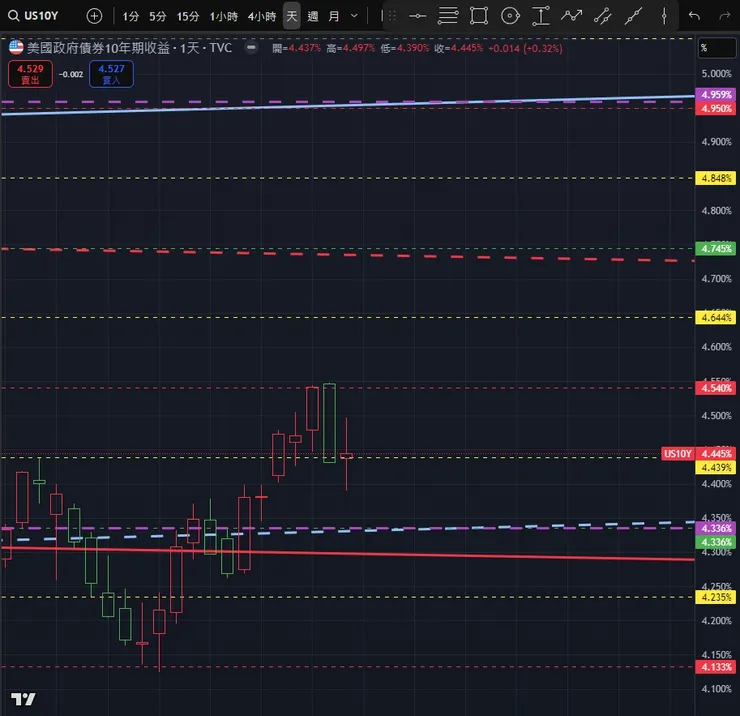Viewport: 740px width, 716px height.
Task: Select the 週 weekly timeframe
Action: (x=312, y=17)
